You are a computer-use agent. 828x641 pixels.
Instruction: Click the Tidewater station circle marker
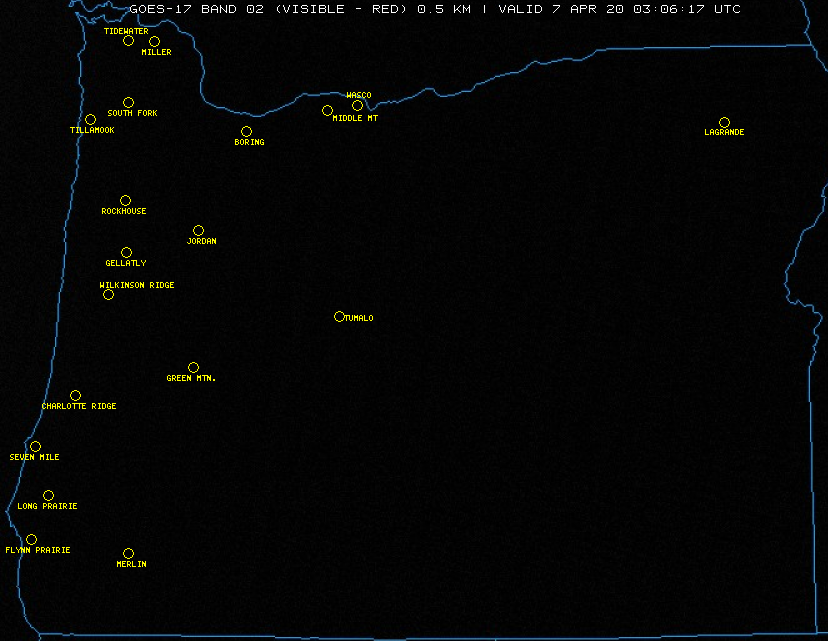coord(128,41)
